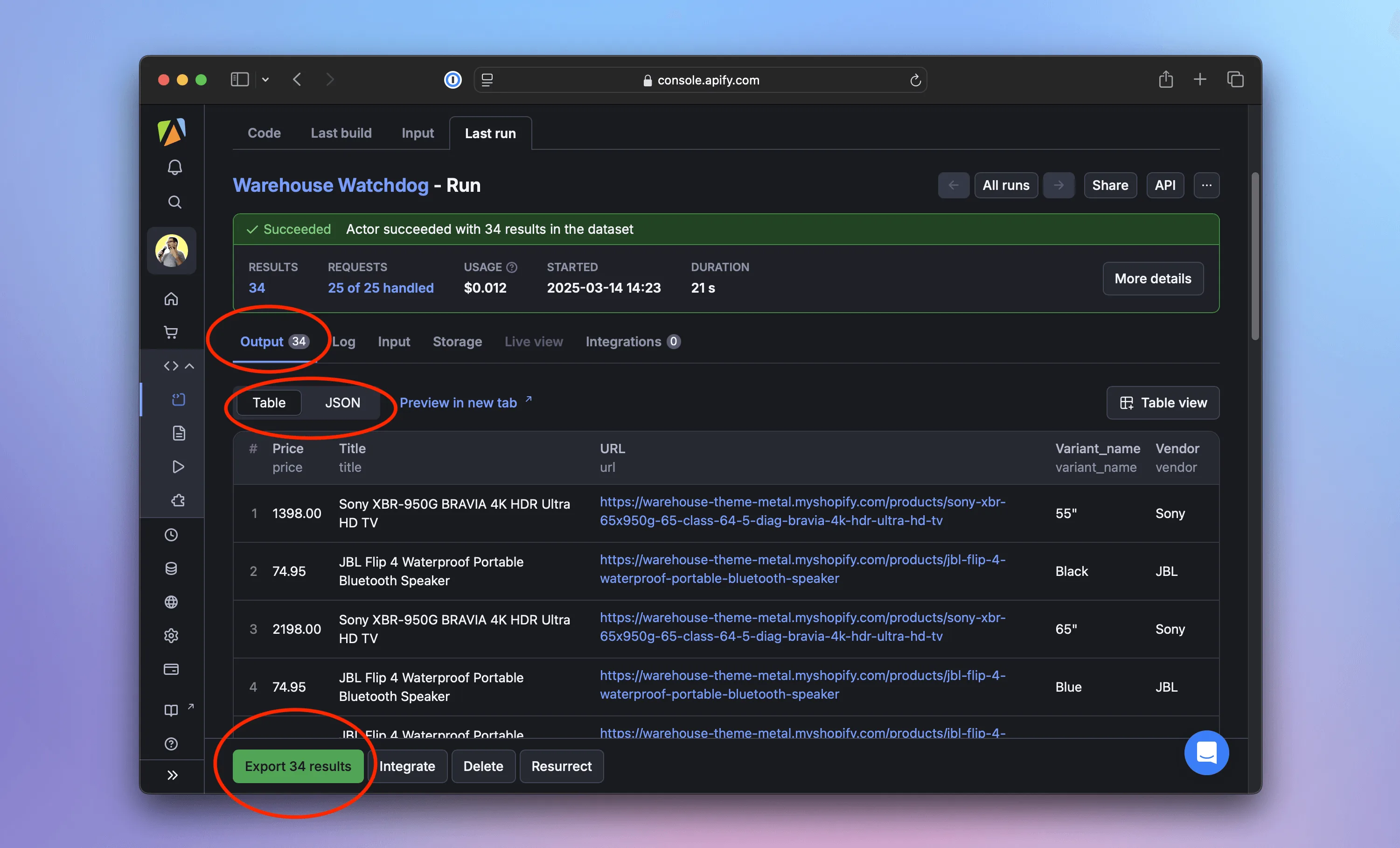Open search using the magnifier icon
Image resolution: width=1400 pixels, height=848 pixels.
174,202
